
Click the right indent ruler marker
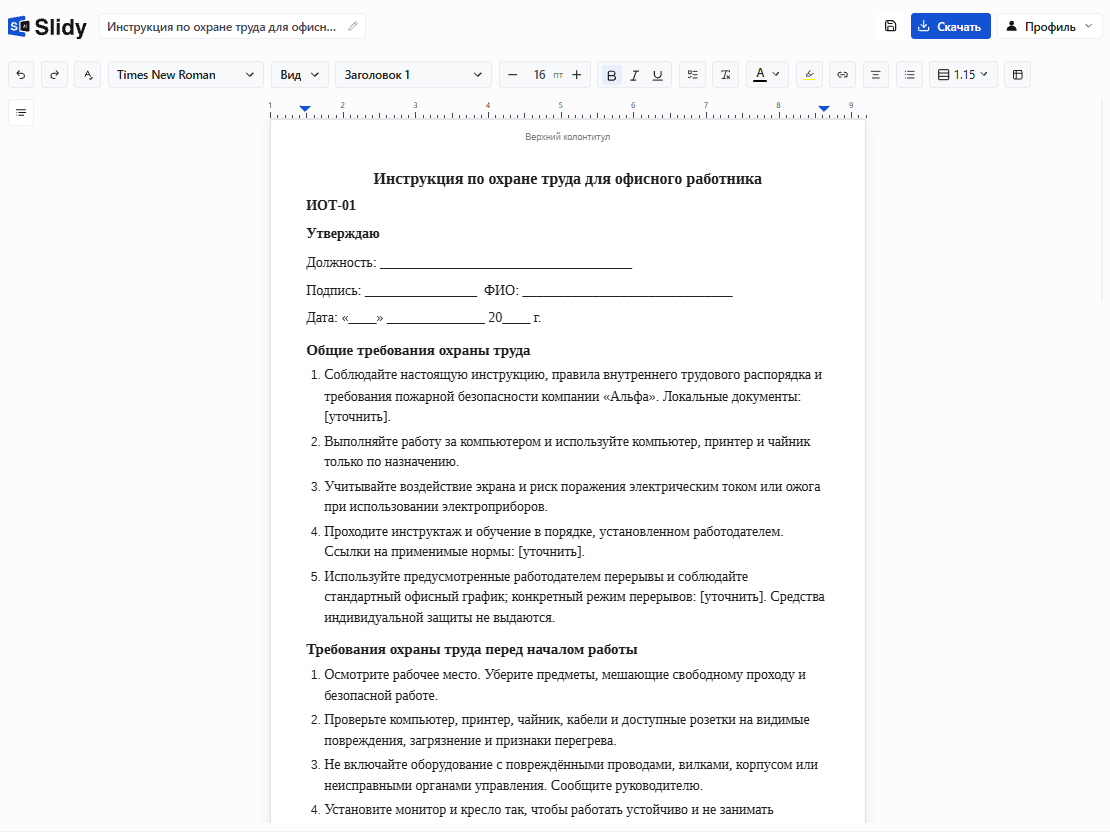coord(824,108)
